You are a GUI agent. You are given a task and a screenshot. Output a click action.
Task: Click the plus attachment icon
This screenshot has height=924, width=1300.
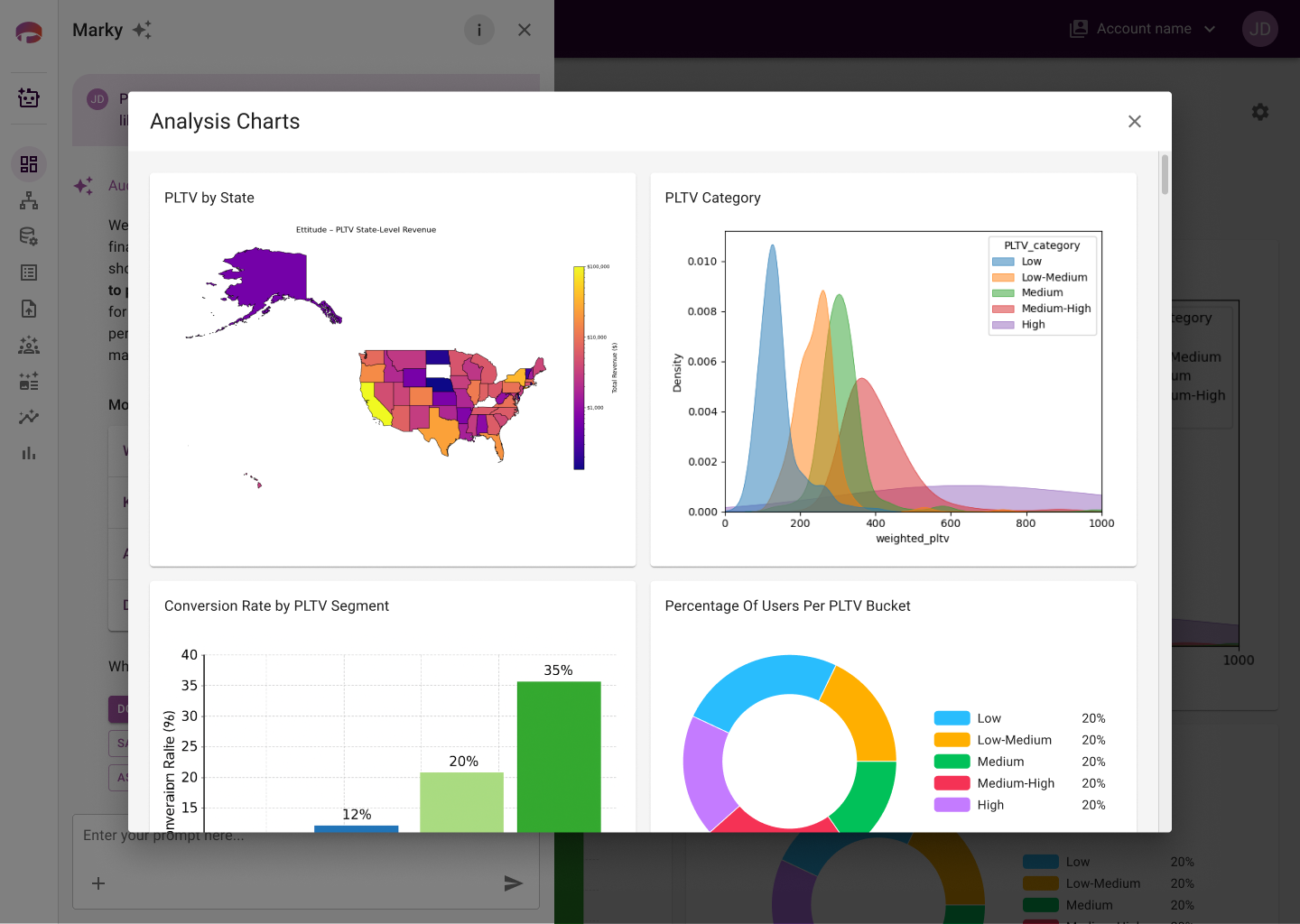pyautogui.click(x=98, y=883)
